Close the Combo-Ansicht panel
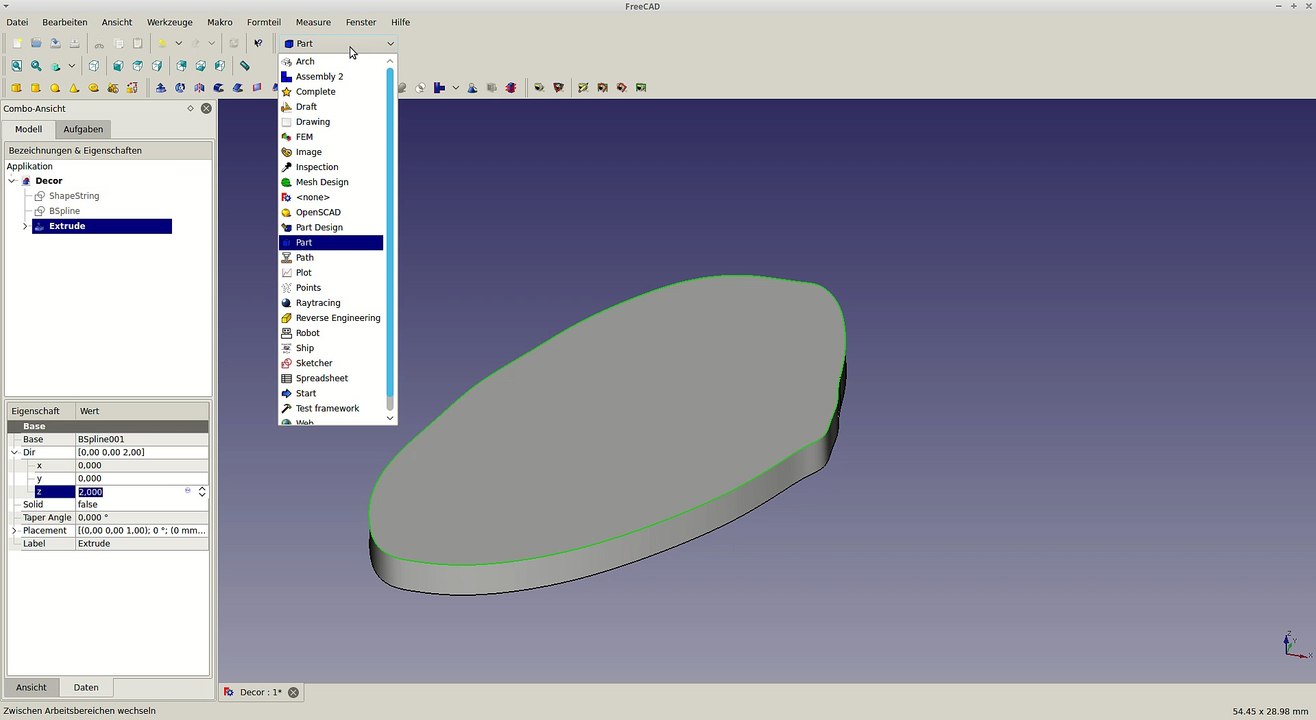 206,108
